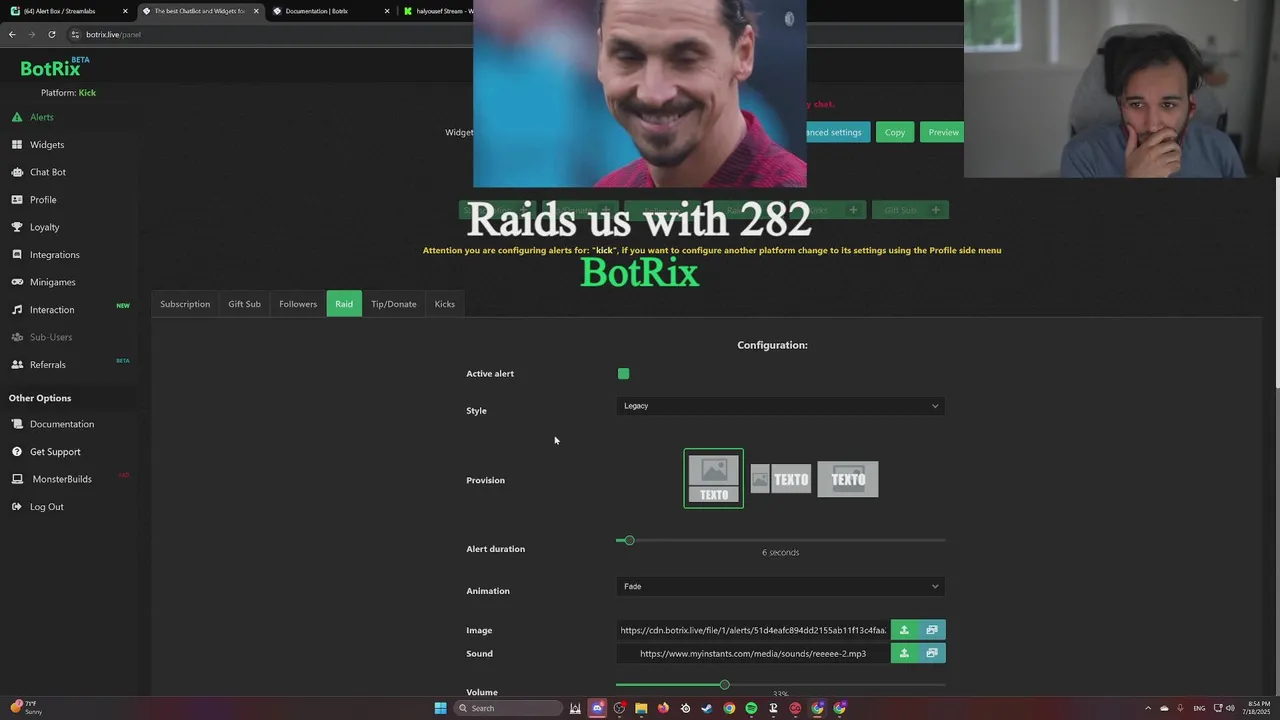Click the volume icon in system tray
The height and width of the screenshot is (720, 1280).
click(x=1230, y=708)
